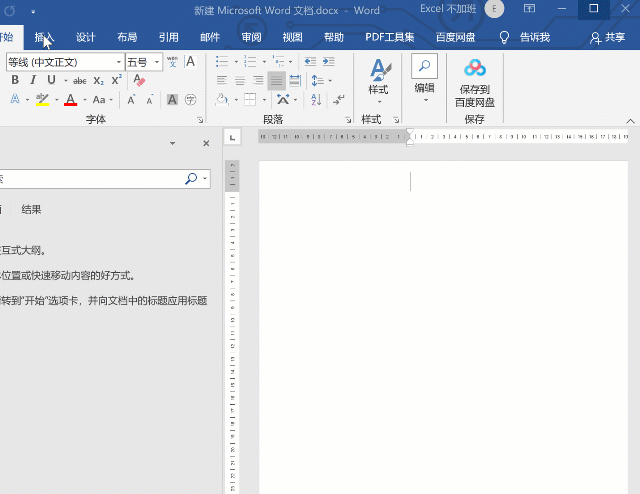Switch to Mailings tab
The width and height of the screenshot is (640, 494).
pos(210,37)
